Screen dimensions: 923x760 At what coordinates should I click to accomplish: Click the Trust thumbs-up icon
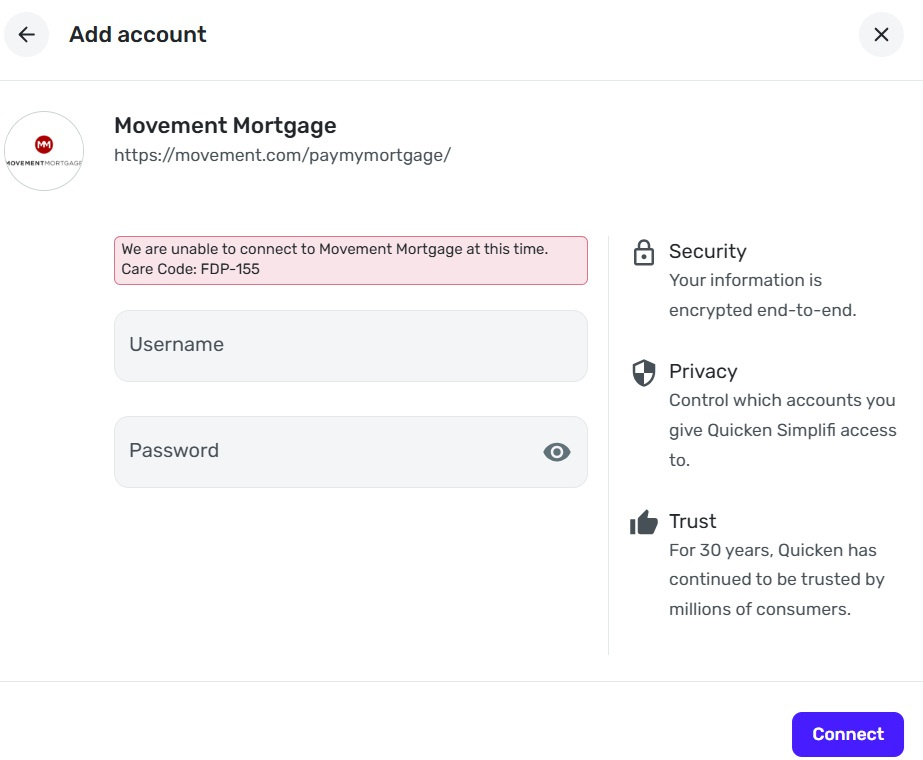(x=644, y=522)
